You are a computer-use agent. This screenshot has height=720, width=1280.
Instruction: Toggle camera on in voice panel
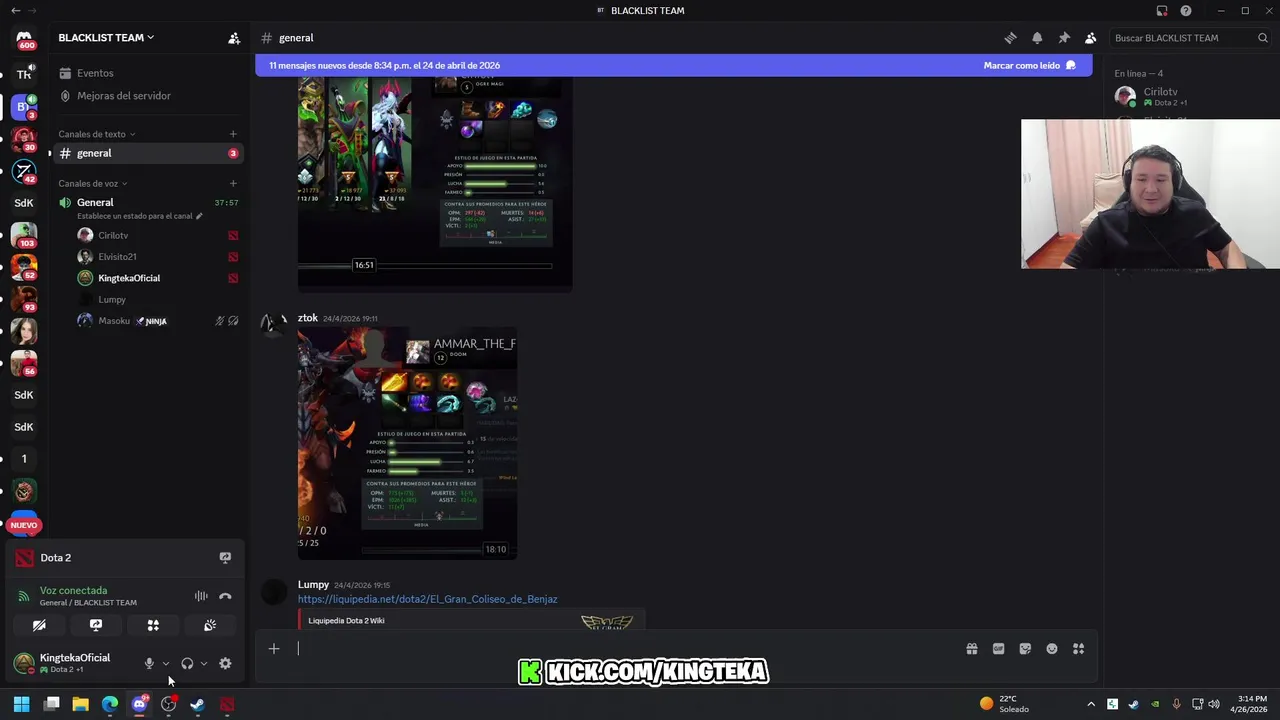pyautogui.click(x=39, y=625)
